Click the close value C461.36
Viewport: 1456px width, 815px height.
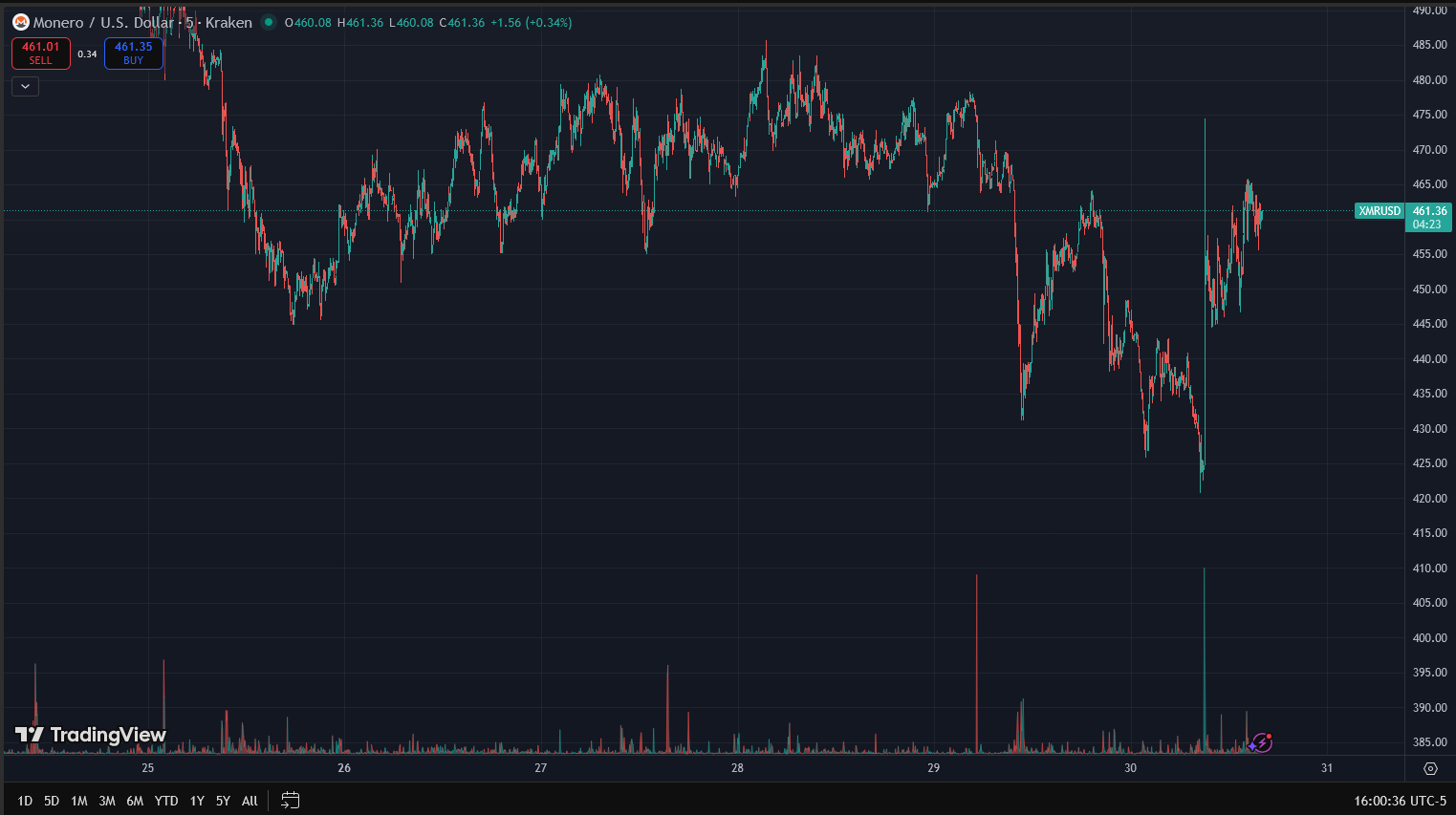pos(462,22)
